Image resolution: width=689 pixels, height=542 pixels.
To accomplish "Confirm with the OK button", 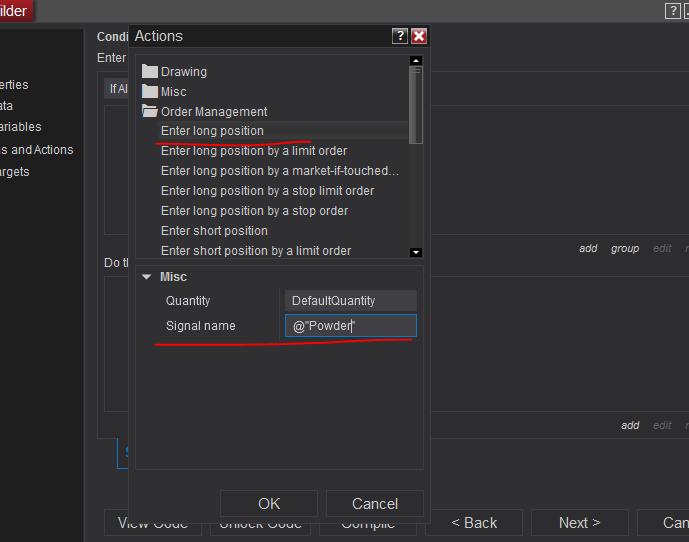I will coord(269,504).
